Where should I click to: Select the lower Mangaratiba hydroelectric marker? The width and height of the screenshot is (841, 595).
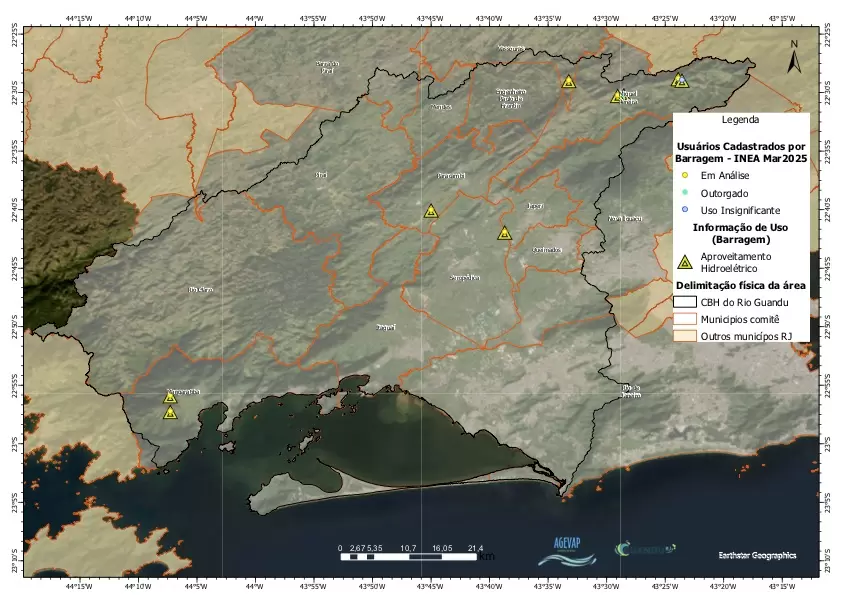tap(170, 412)
